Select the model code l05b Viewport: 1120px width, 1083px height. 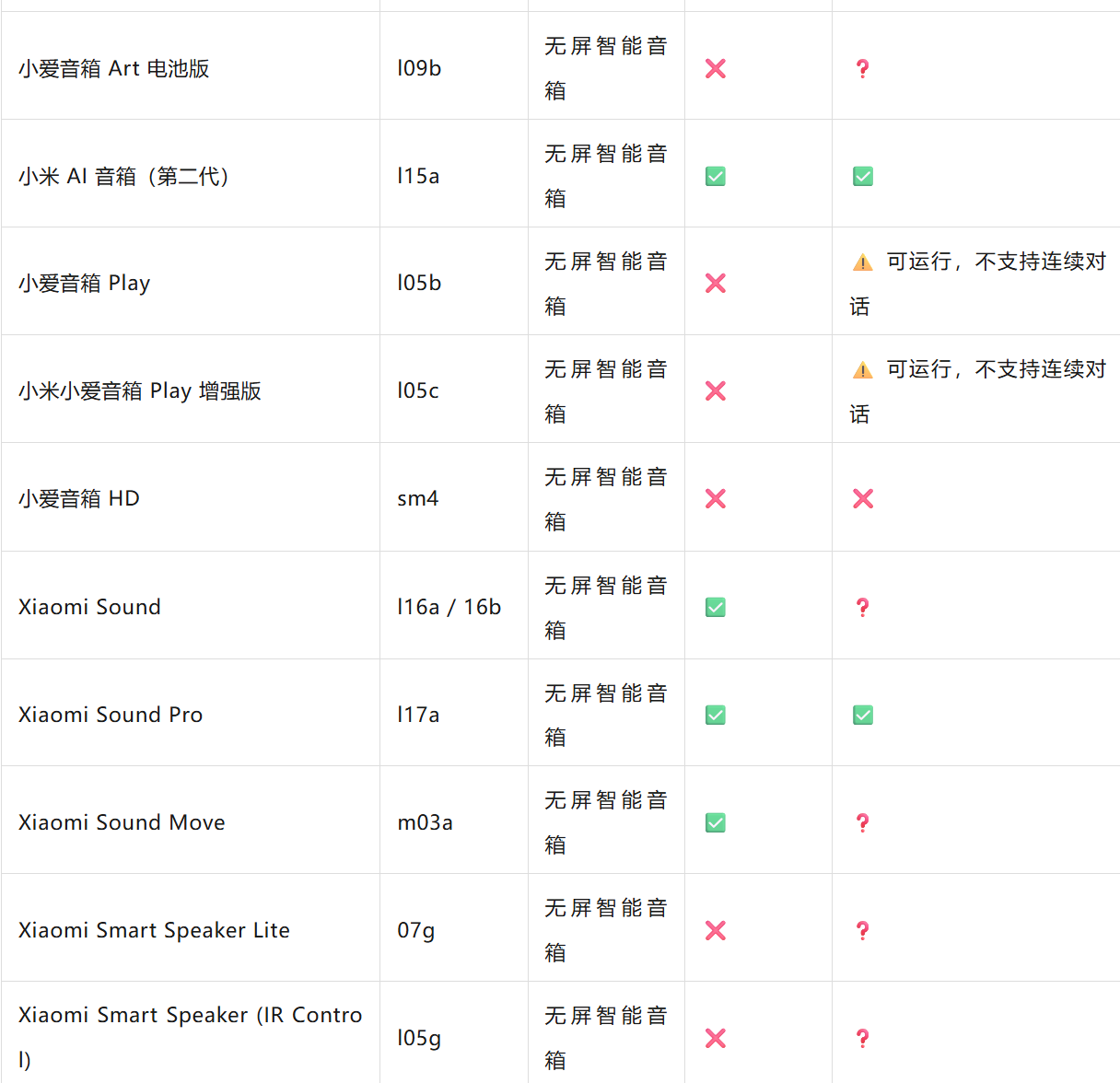pos(419,284)
